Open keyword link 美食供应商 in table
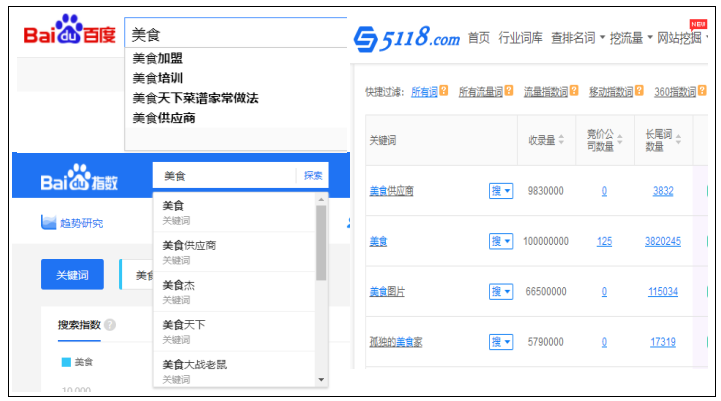Screen dimensions: 721x401 pos(391,191)
